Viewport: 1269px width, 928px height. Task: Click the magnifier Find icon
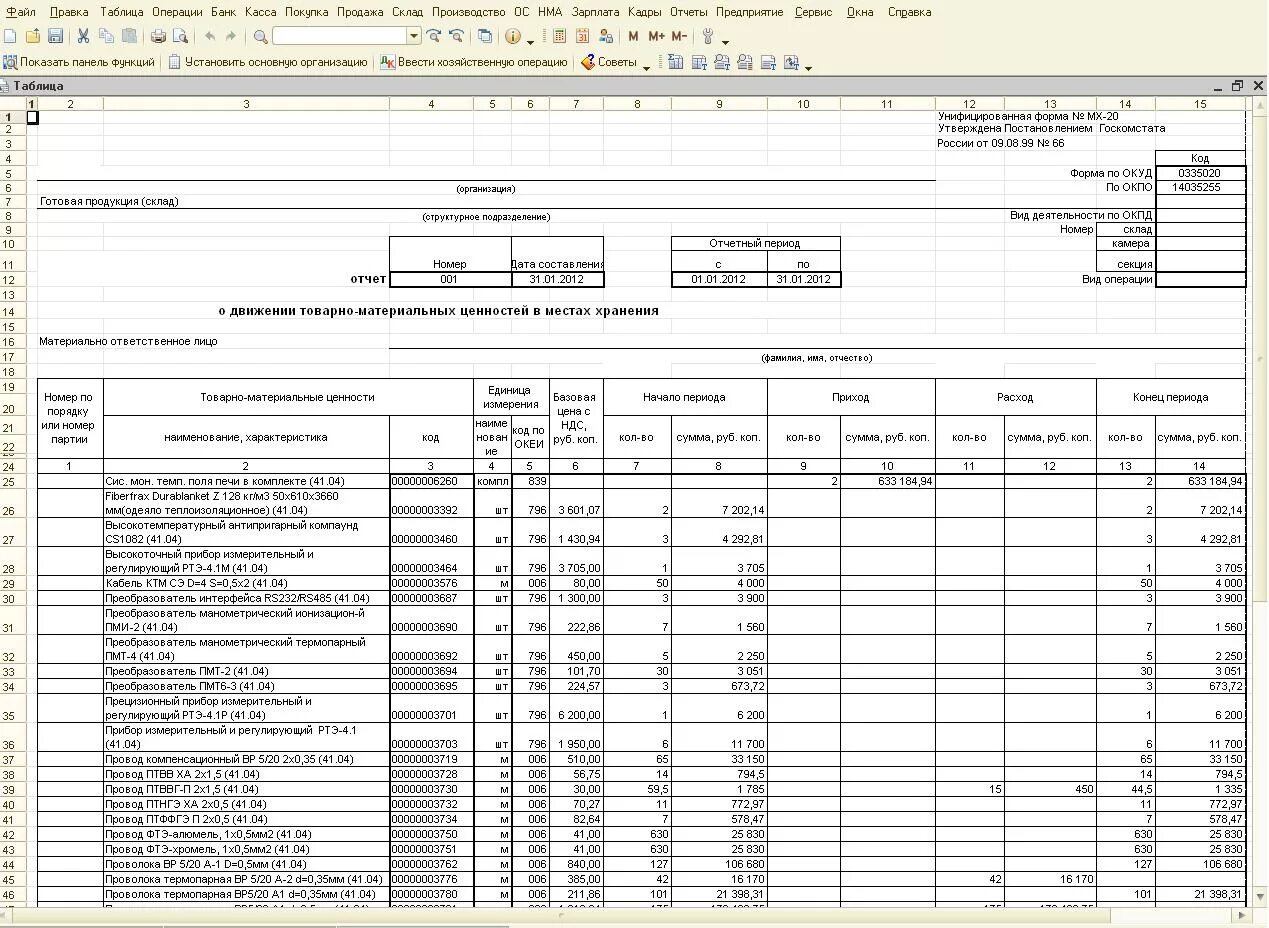click(260, 36)
